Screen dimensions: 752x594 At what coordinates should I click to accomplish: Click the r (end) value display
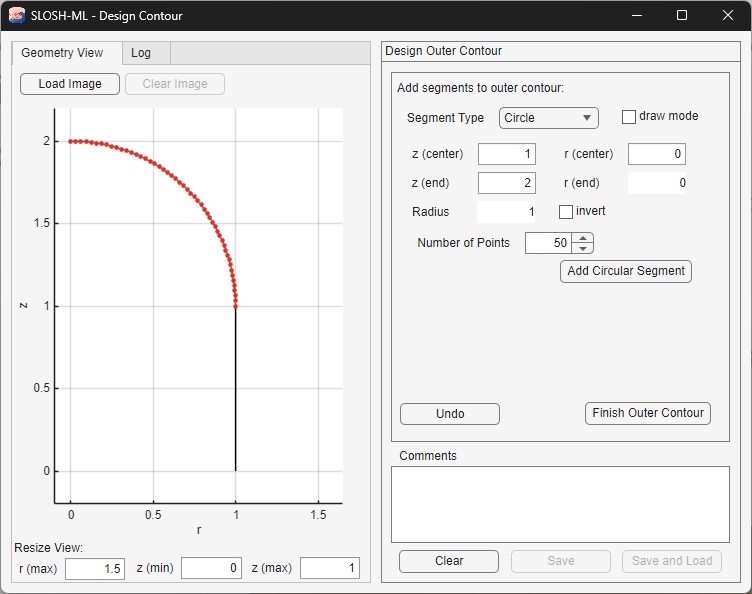coord(657,183)
